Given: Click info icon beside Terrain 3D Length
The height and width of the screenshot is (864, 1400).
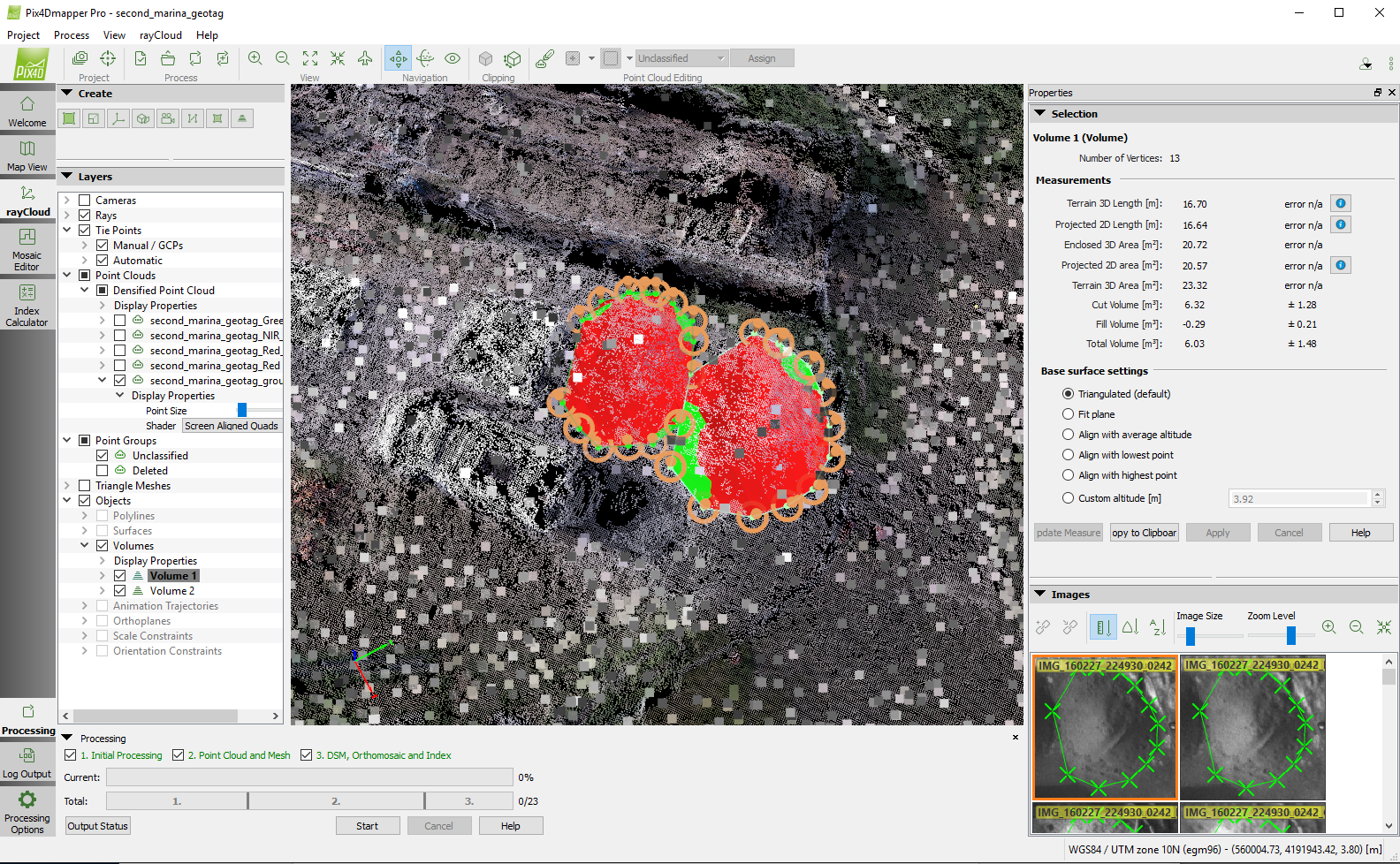Looking at the screenshot, I should coord(1340,204).
